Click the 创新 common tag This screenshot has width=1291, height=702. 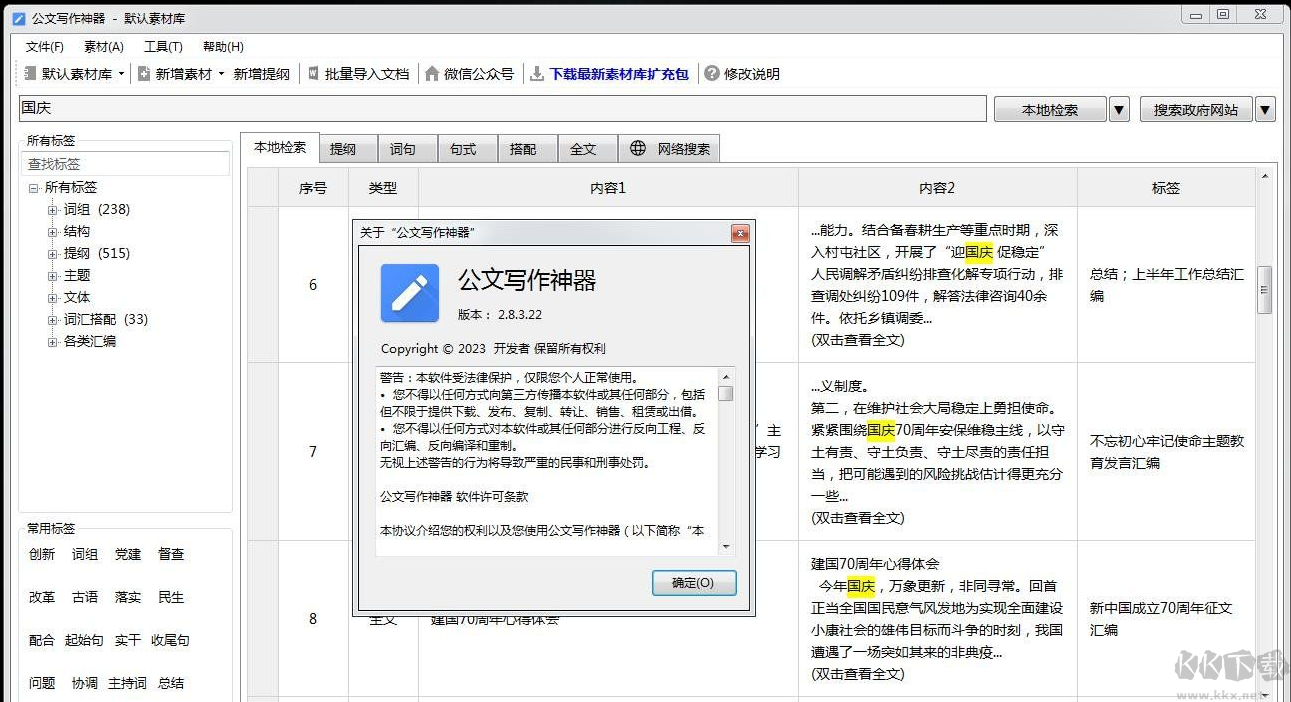pyautogui.click(x=42, y=554)
